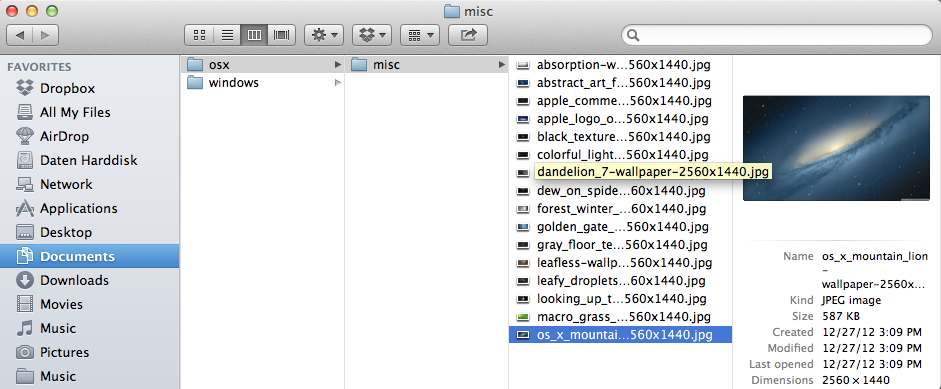Click the JPEG image Kind value

coord(852,300)
